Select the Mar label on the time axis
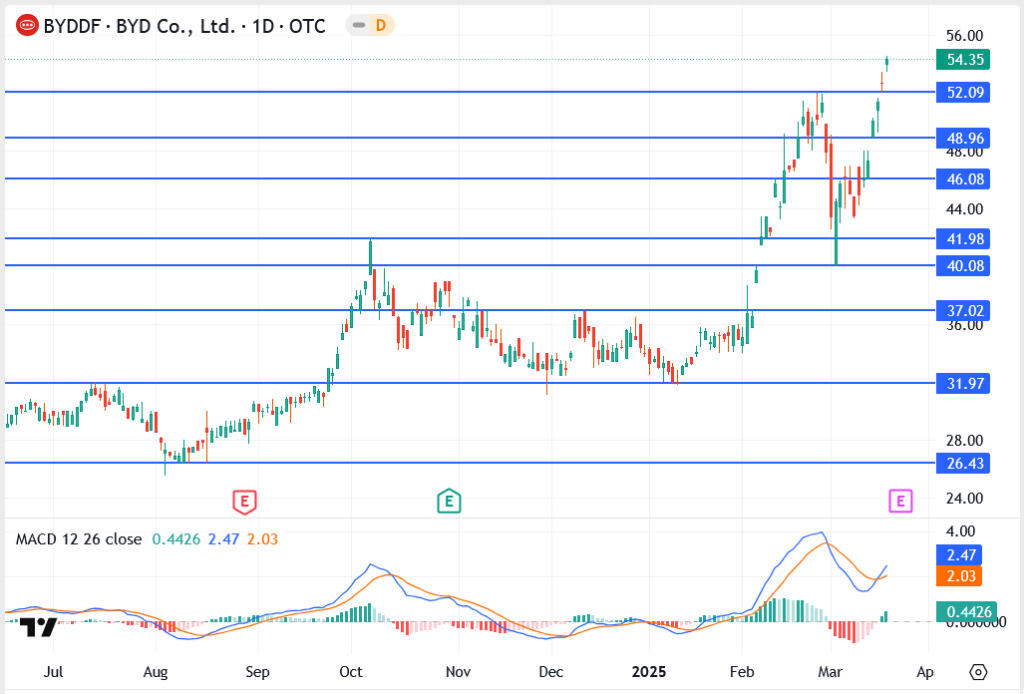 click(x=831, y=673)
